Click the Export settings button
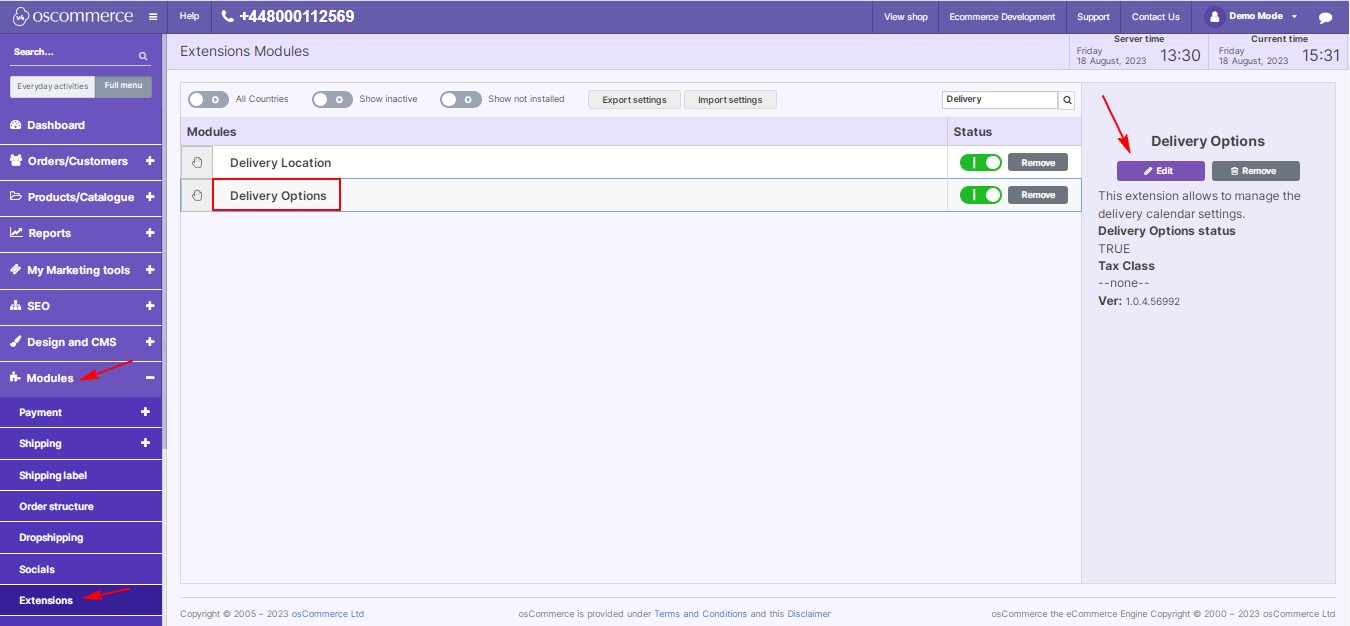This screenshot has height=626, width=1350. 634,100
